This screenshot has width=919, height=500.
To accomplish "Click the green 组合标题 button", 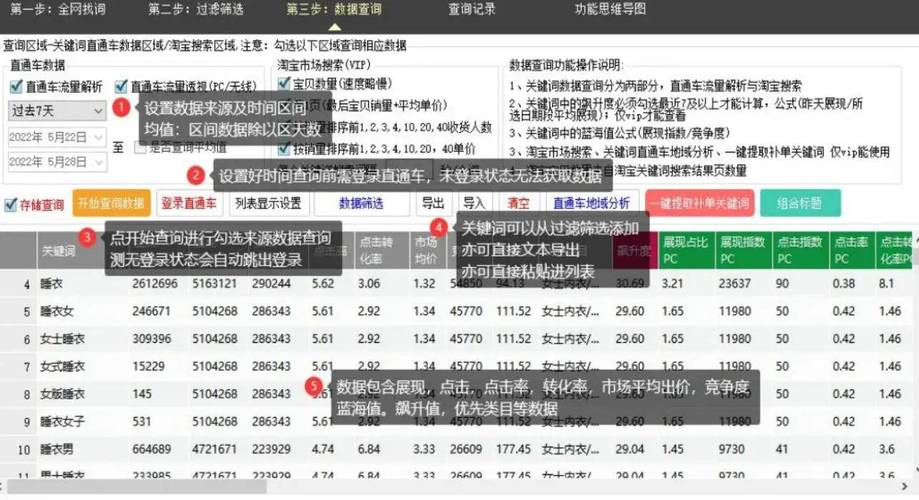I will pyautogui.click(x=797, y=203).
